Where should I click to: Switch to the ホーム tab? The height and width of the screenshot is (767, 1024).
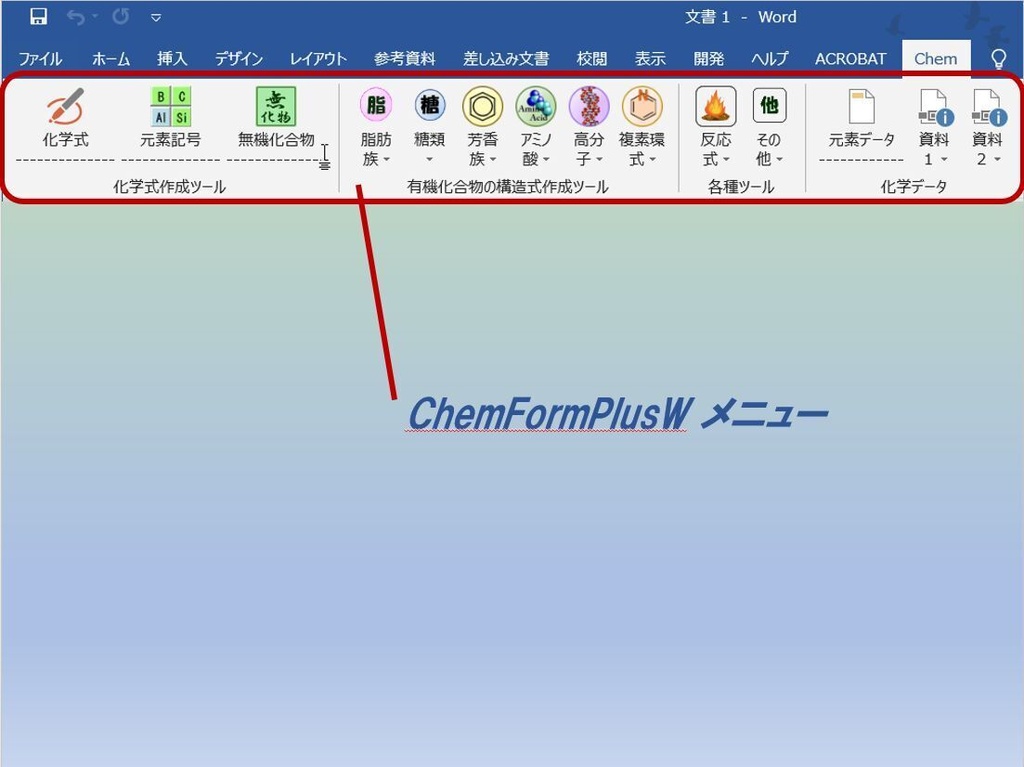pos(111,59)
